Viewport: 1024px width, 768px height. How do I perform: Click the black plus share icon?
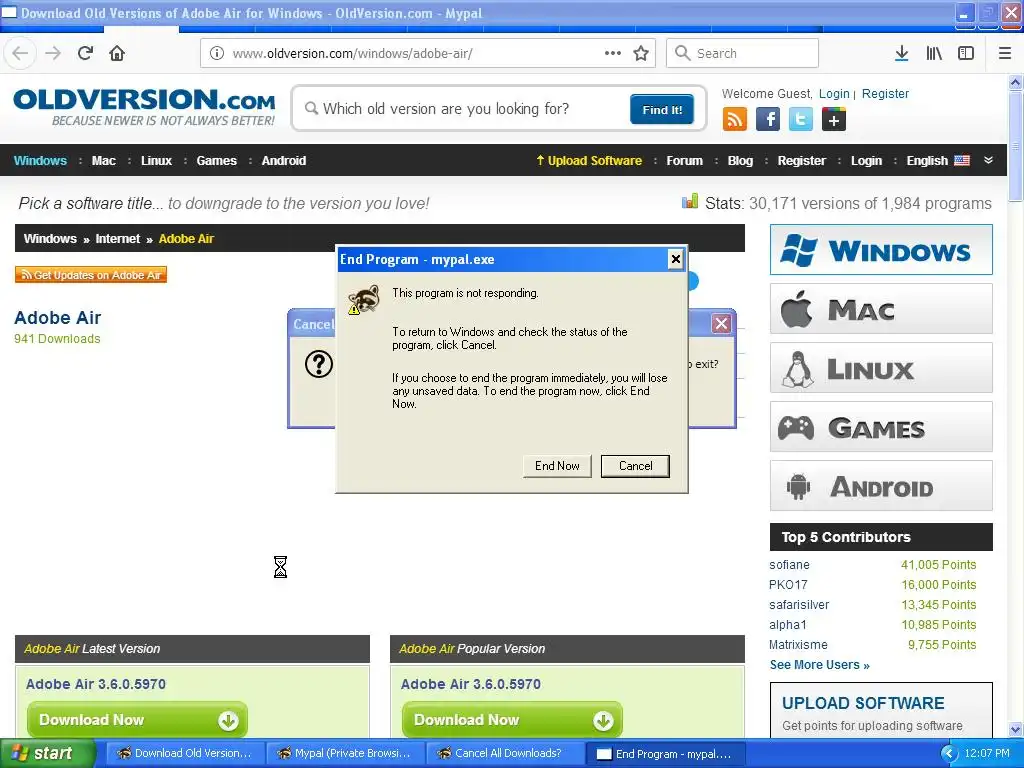tap(834, 120)
